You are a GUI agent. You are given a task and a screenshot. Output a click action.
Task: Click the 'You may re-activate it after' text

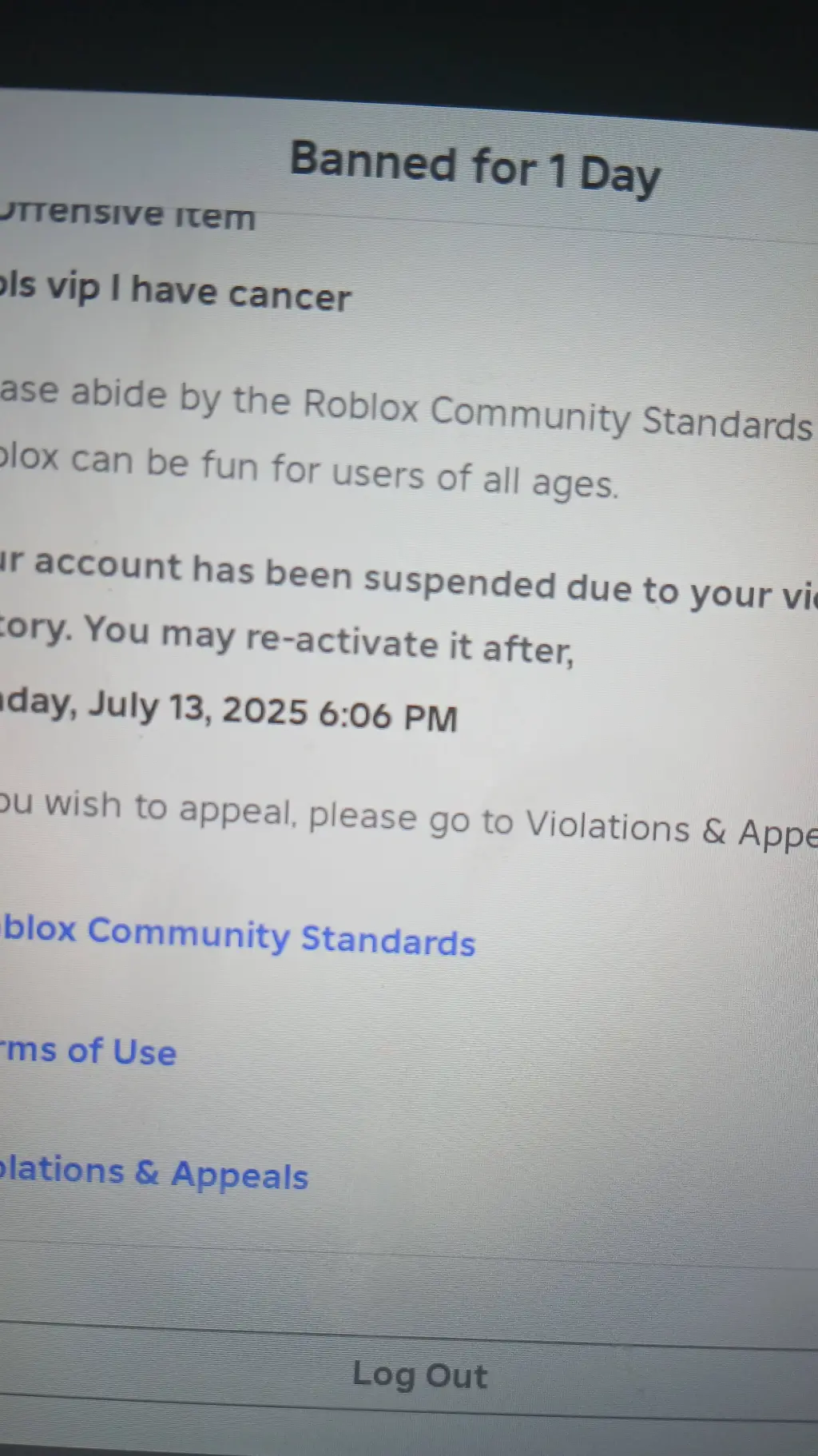coord(329,640)
